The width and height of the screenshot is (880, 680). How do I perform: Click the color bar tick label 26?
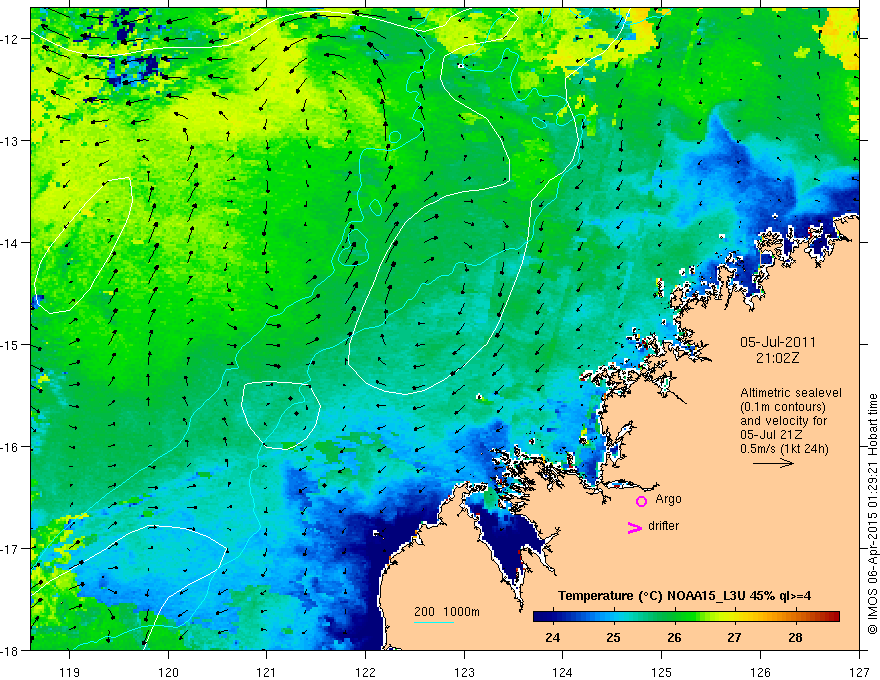674,637
